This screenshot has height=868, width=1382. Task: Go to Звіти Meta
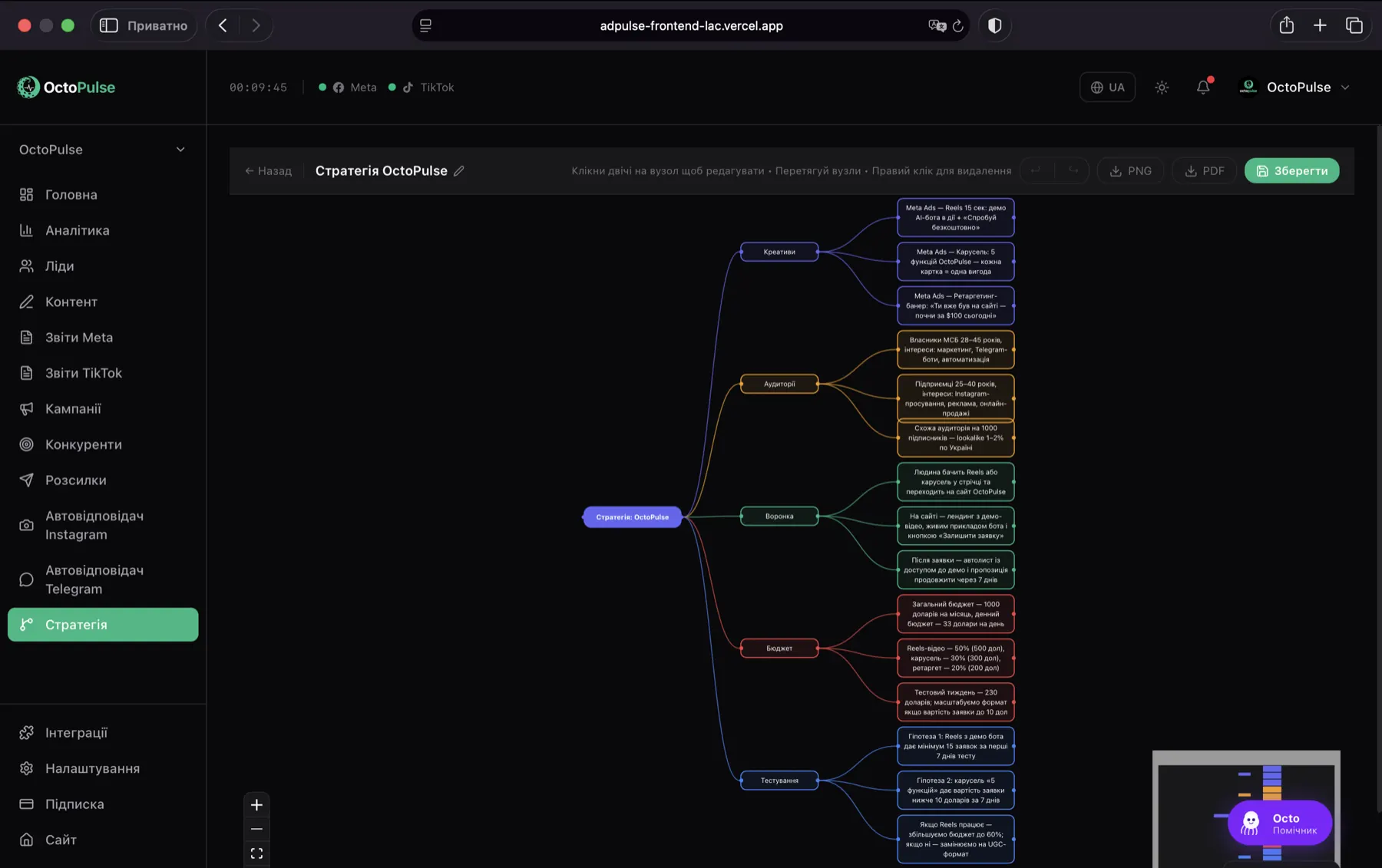(103, 338)
